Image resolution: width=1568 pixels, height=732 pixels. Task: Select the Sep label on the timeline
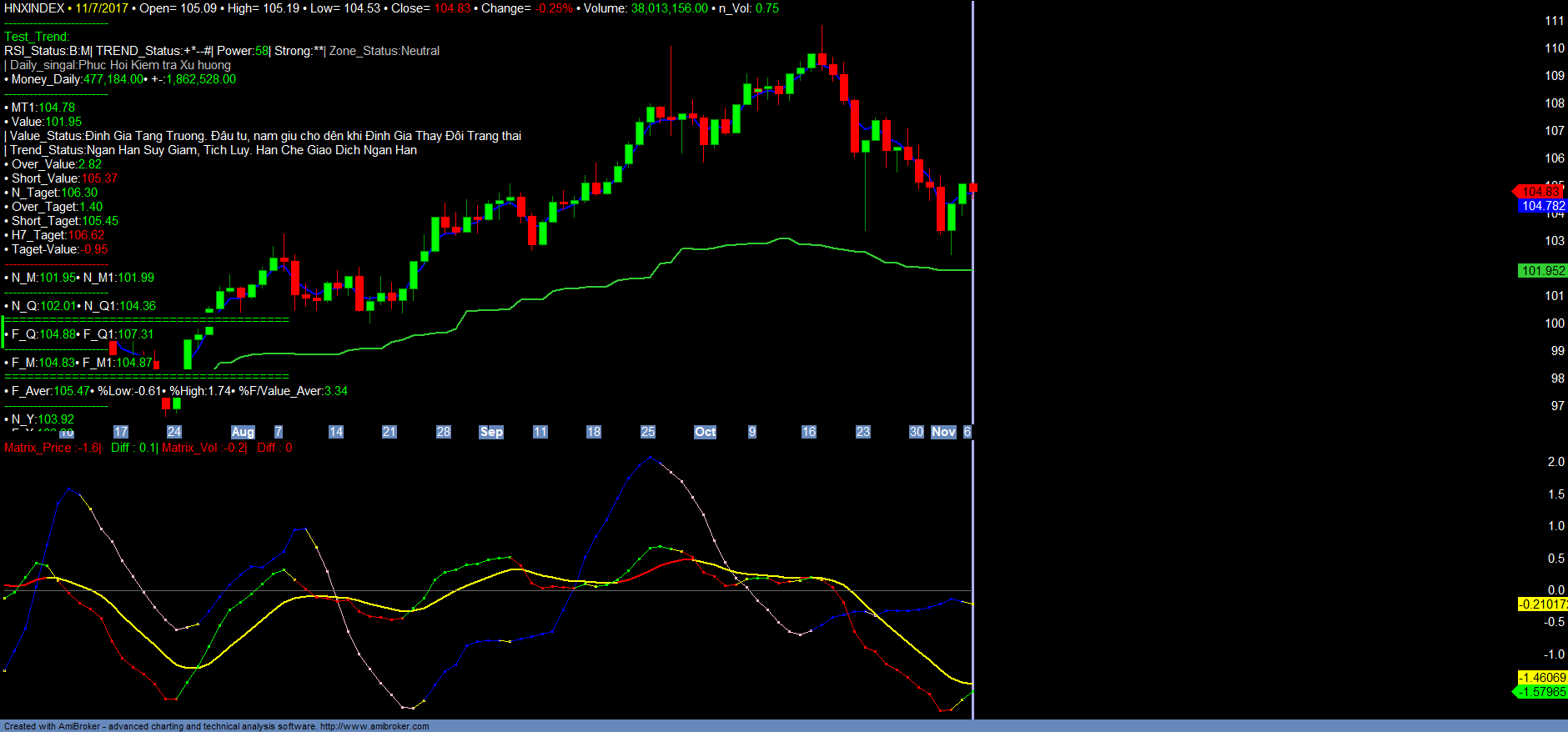tap(491, 432)
